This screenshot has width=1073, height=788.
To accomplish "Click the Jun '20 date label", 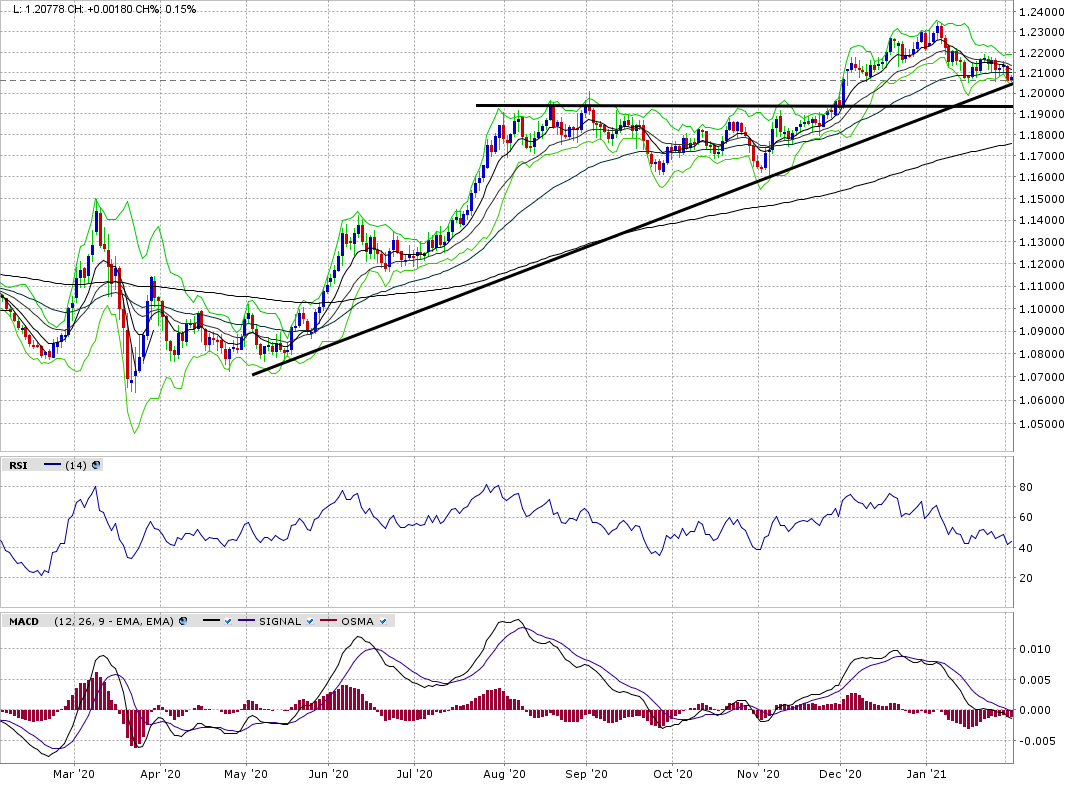I will pyautogui.click(x=328, y=774).
